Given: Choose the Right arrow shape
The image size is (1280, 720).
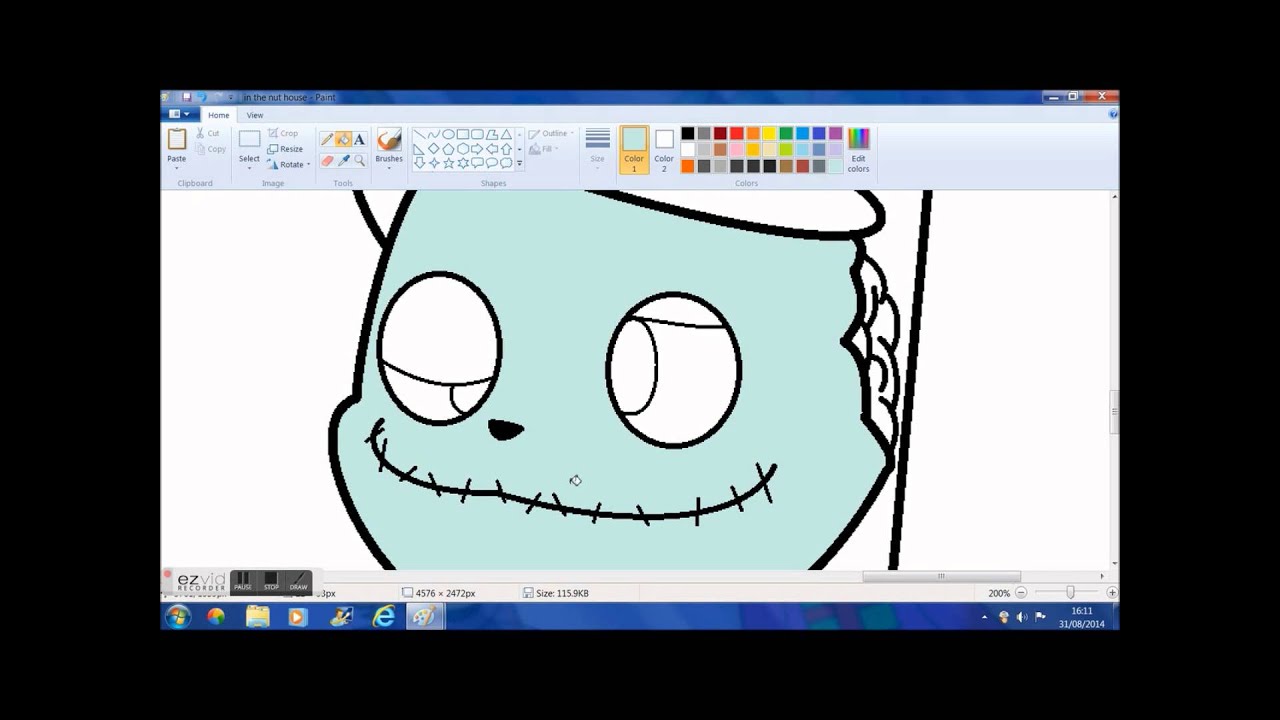Looking at the screenshot, I should (x=477, y=149).
